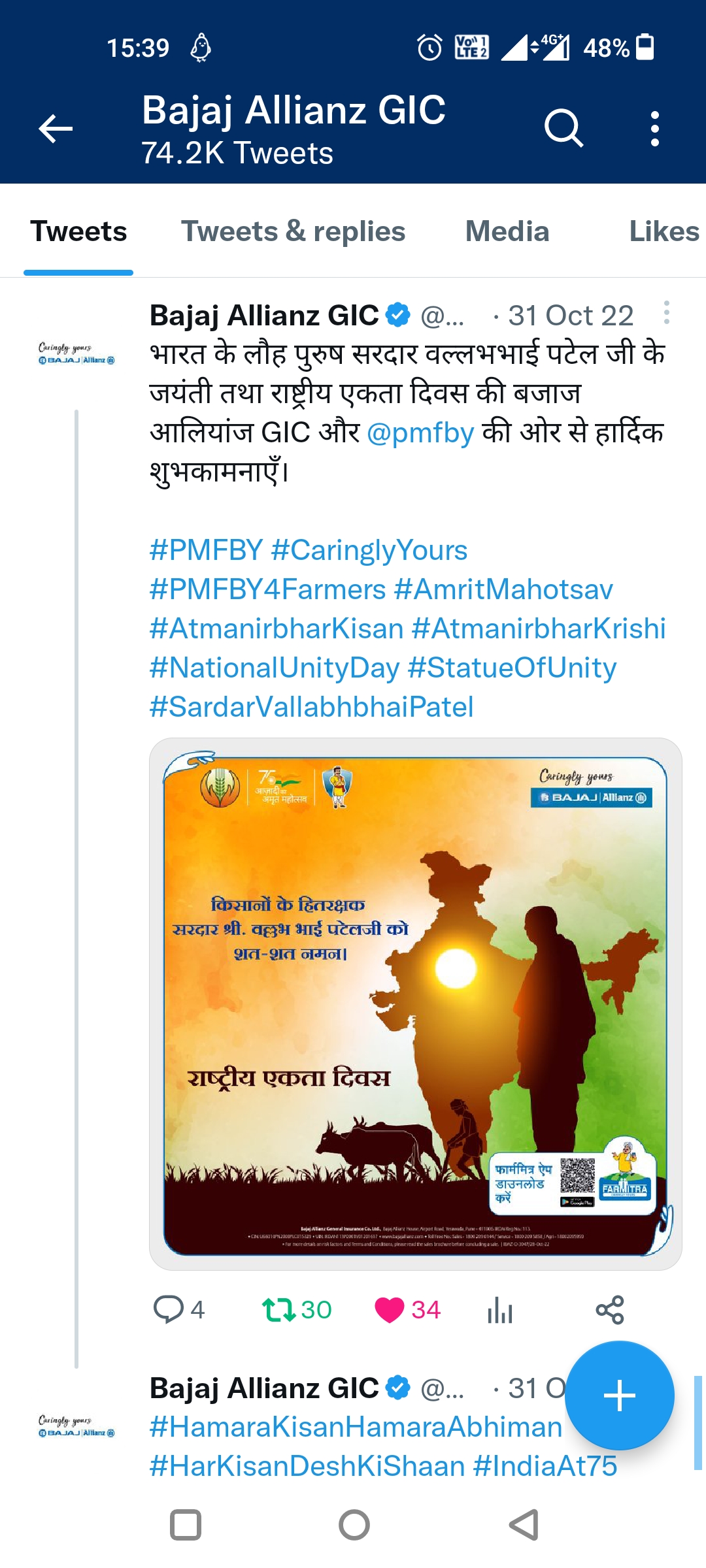Tap Bajaj Allianz profile avatar on tweet

point(76,353)
